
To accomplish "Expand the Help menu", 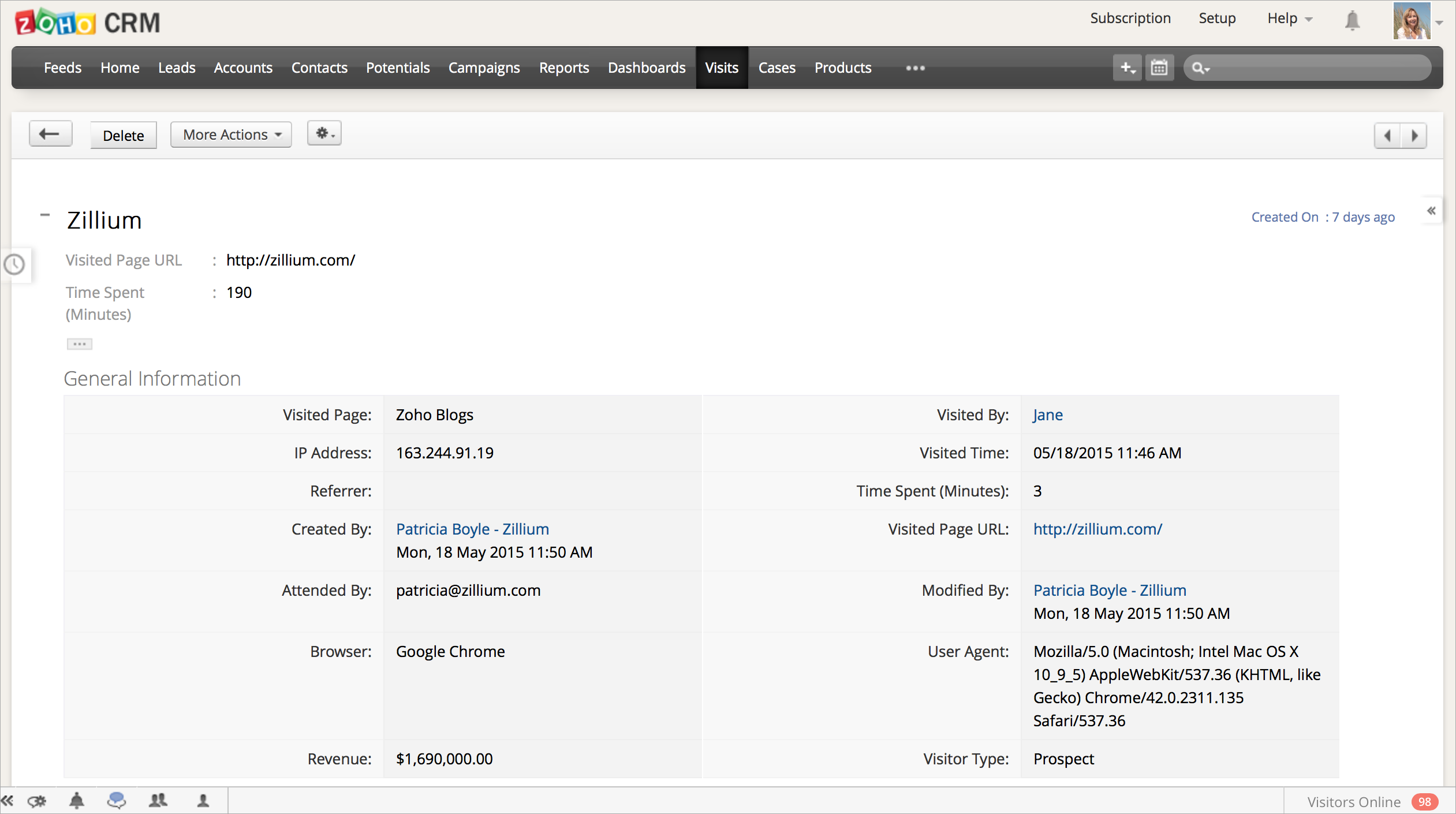I will click(x=1289, y=18).
